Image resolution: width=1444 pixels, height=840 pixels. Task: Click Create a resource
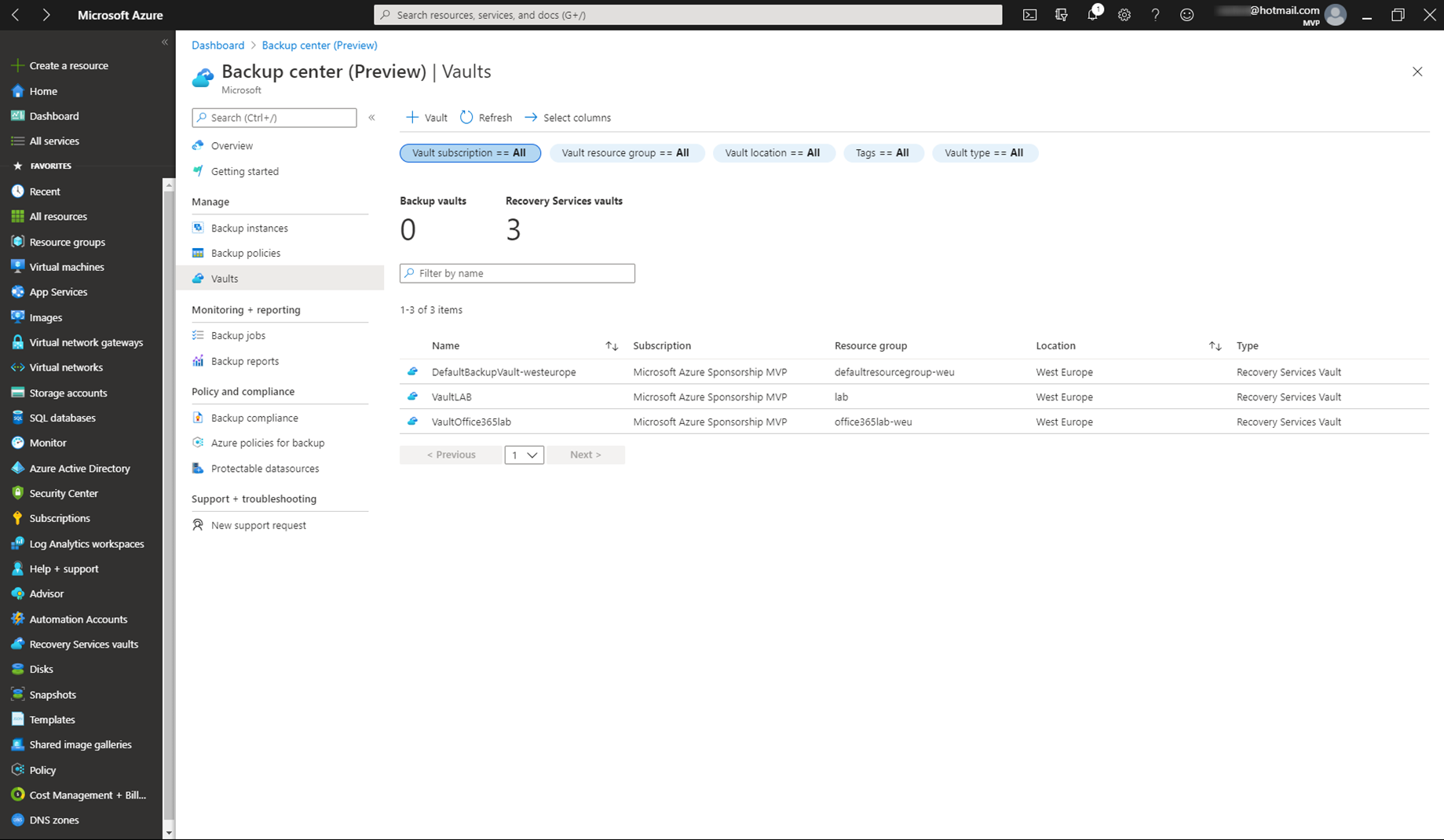click(x=68, y=66)
